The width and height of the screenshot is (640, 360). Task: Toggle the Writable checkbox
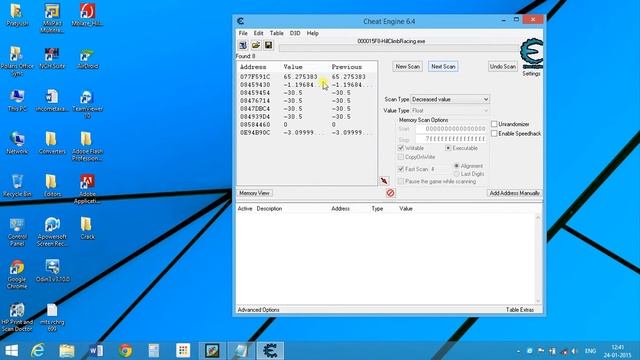pyautogui.click(x=401, y=148)
